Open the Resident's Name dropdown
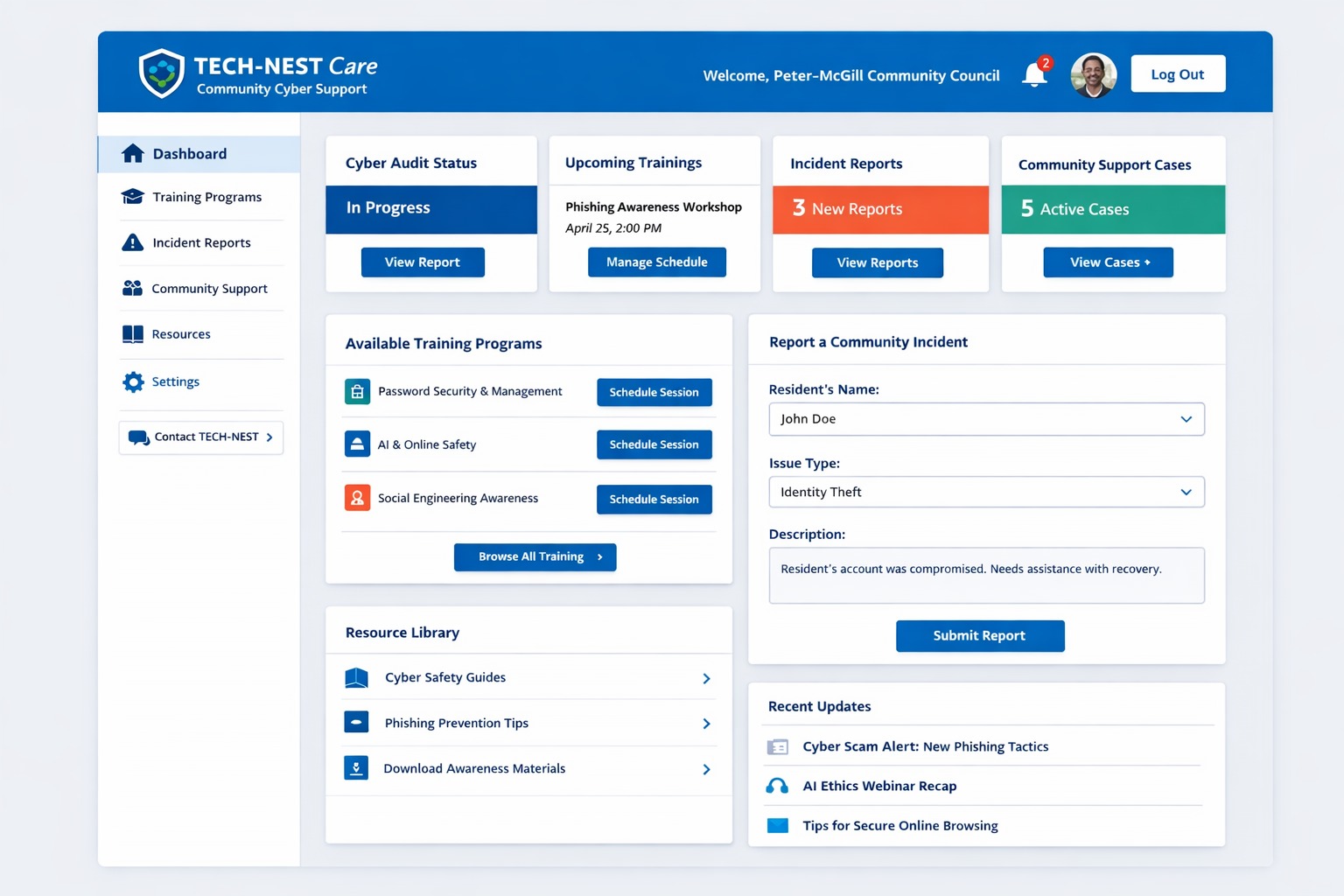The height and width of the screenshot is (896, 1344). tap(986, 419)
